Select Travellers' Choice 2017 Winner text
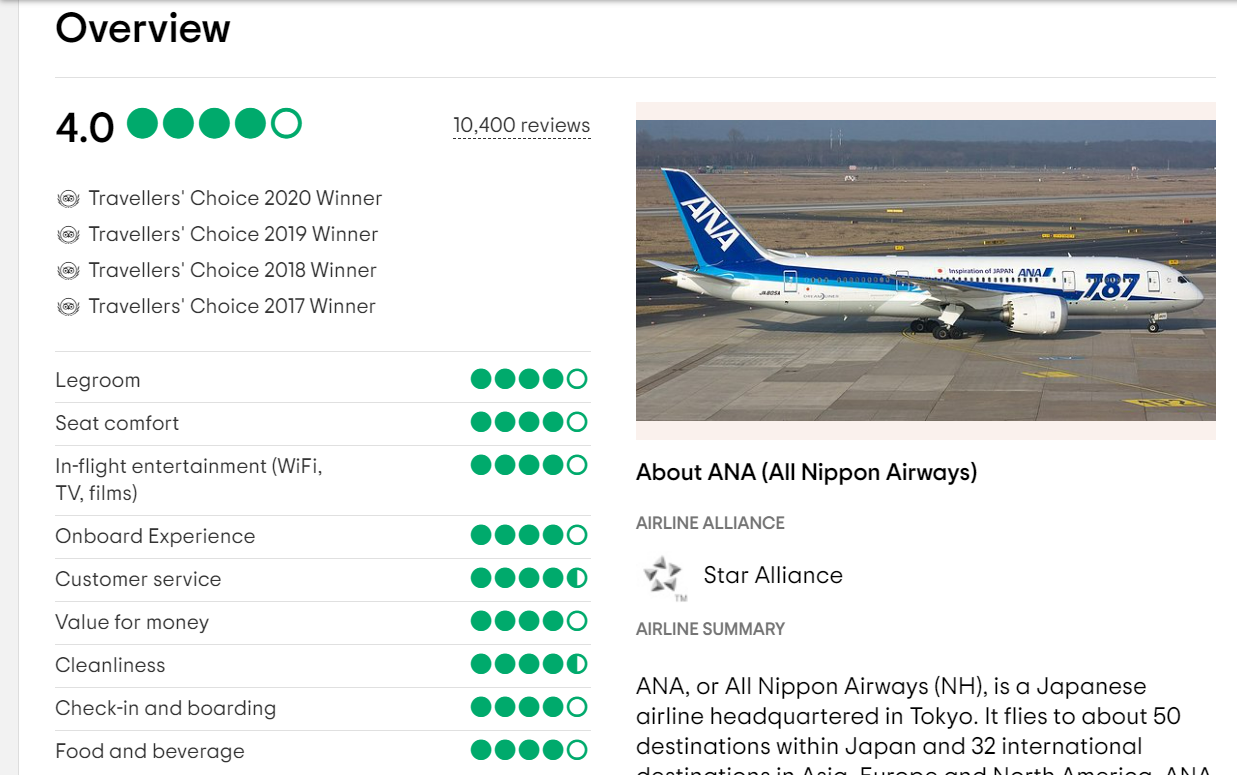The width and height of the screenshot is (1237, 775). tap(232, 306)
